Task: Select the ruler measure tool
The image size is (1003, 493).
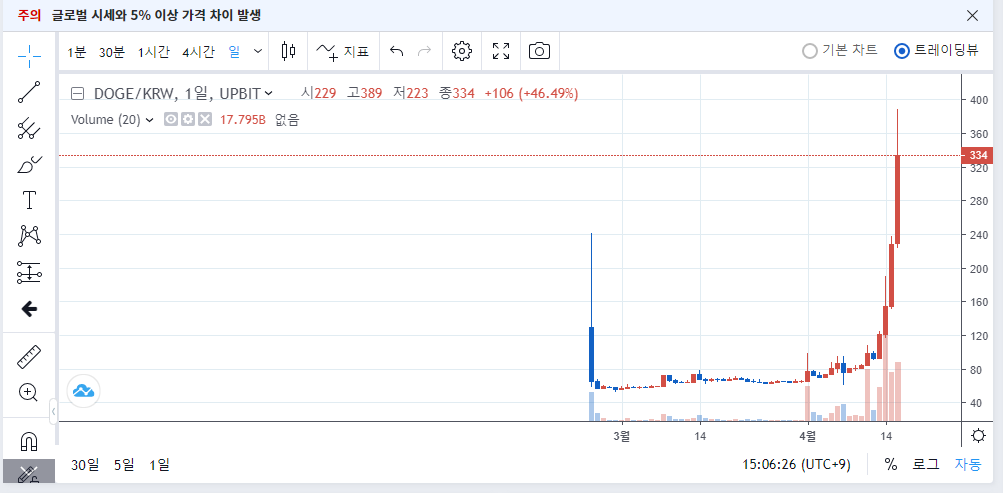Action: (x=29, y=357)
